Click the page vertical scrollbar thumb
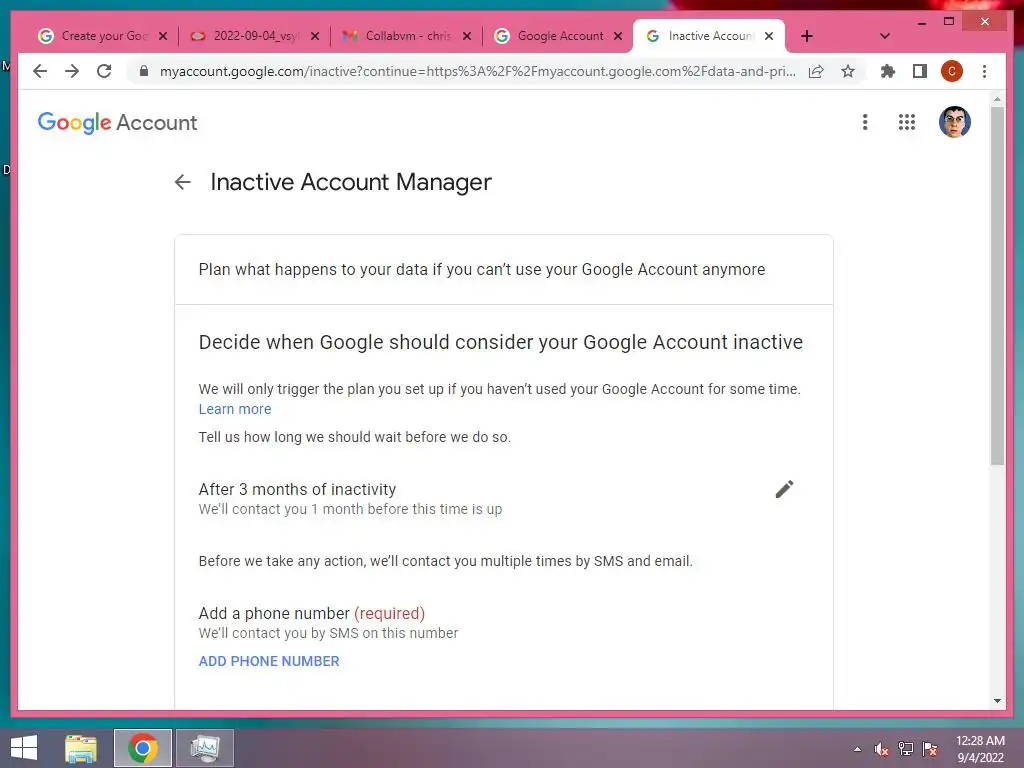The height and width of the screenshot is (768, 1024). [997, 285]
